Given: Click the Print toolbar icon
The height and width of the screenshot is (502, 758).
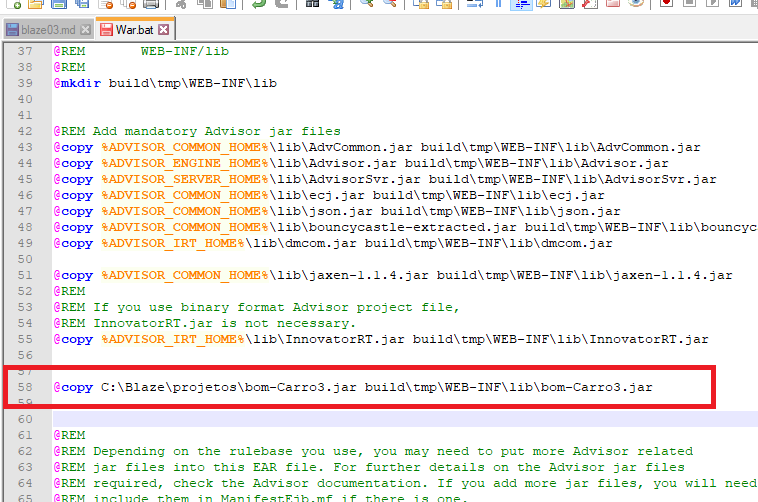Looking at the screenshot, I should [151, 4].
